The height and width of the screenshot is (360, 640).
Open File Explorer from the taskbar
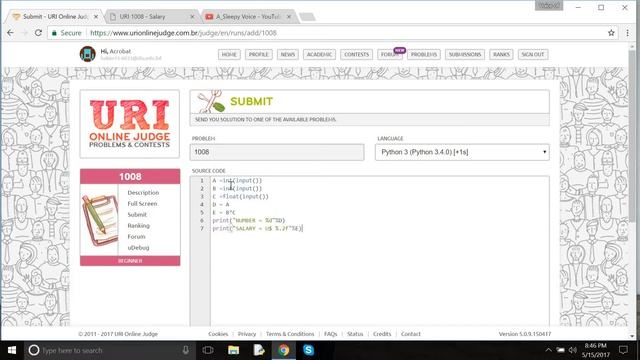233,350
